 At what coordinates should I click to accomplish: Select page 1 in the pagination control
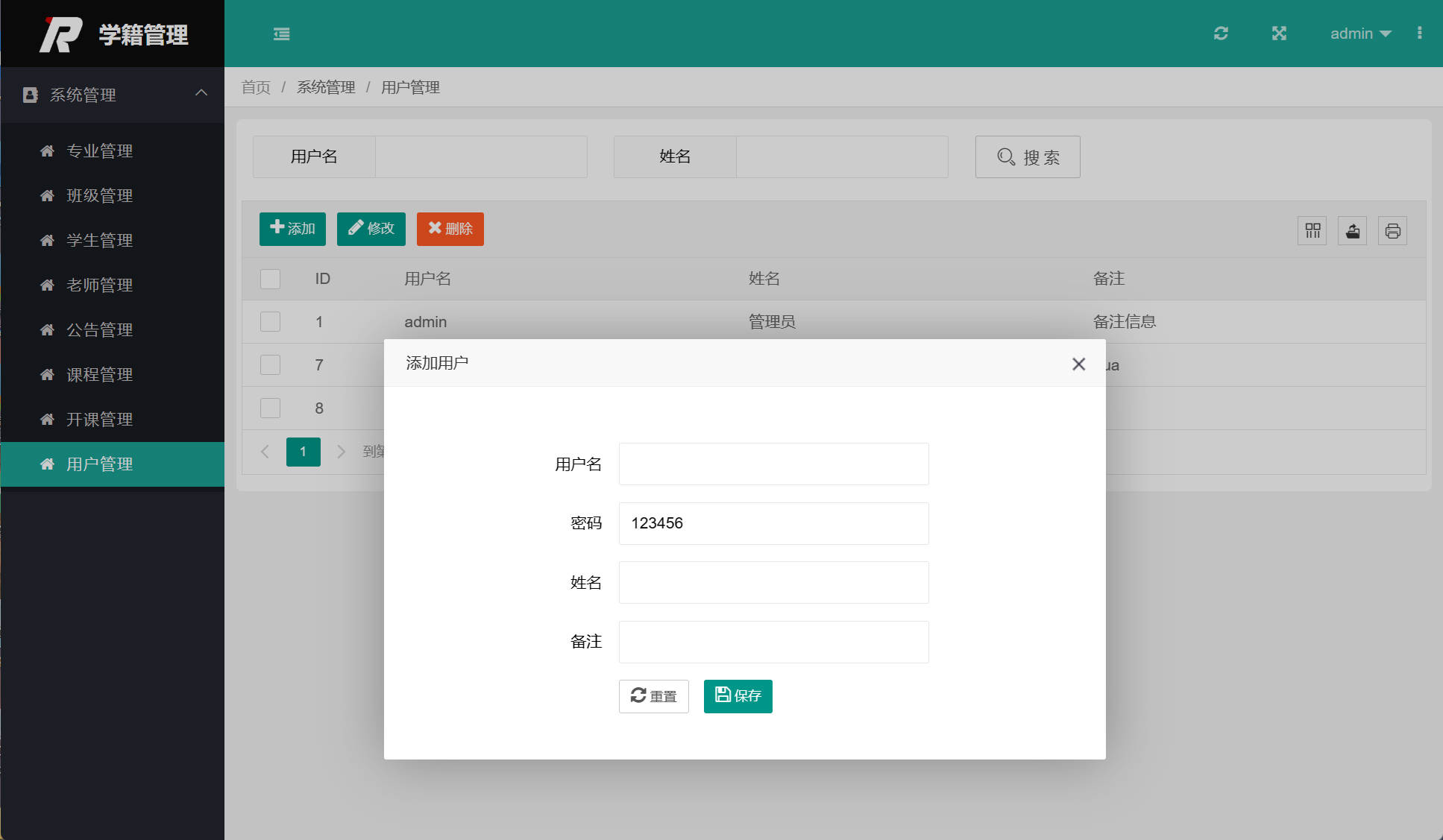[303, 452]
